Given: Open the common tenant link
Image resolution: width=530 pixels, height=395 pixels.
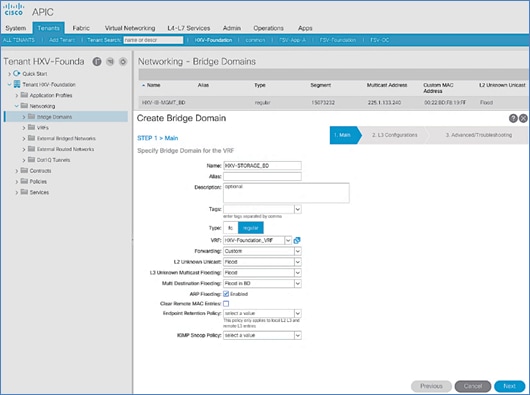Looking at the screenshot, I should coord(255,40).
